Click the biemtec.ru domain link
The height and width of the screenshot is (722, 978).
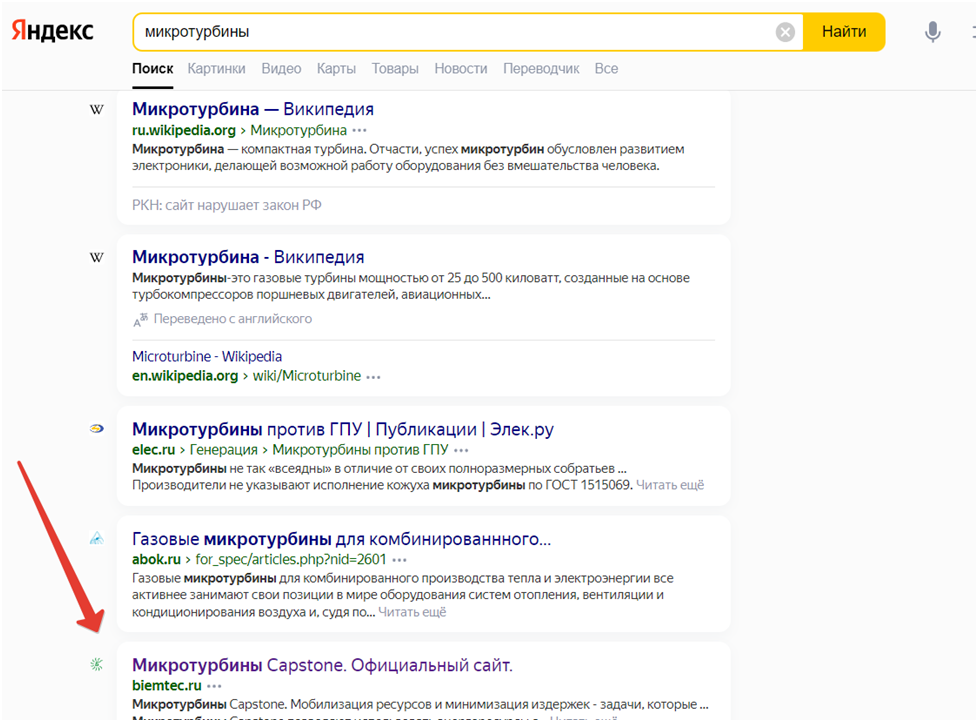pos(167,686)
